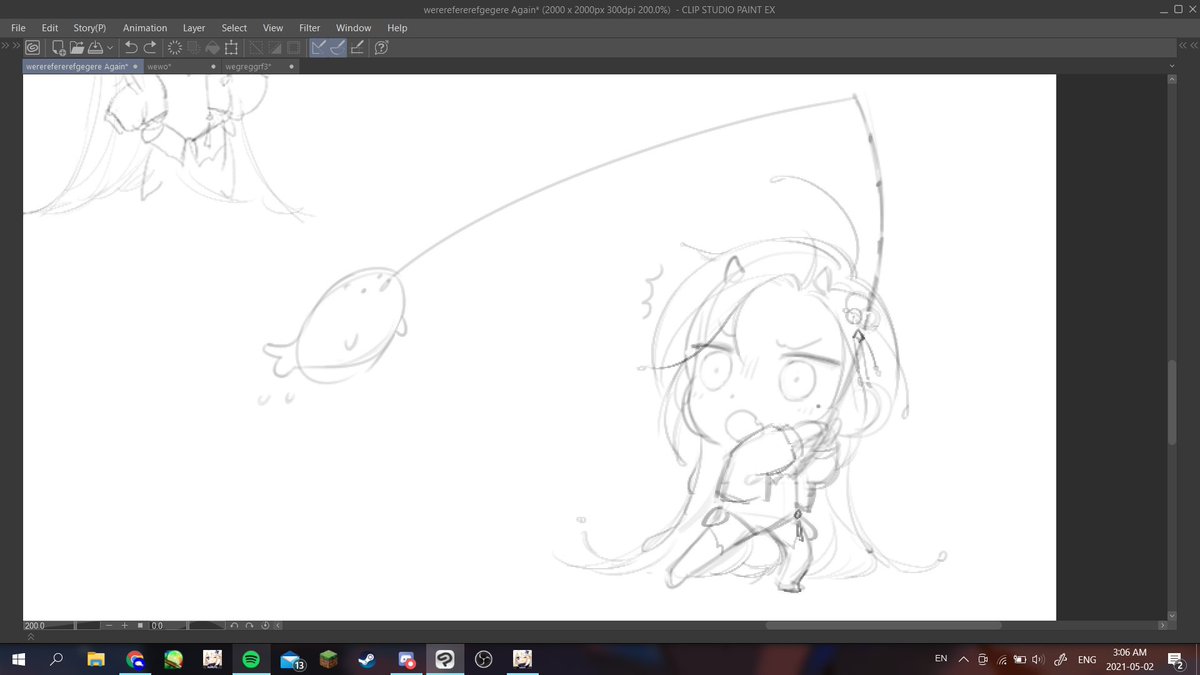Toggle Snap to Ruler
The image size is (1200, 675).
click(x=319, y=47)
